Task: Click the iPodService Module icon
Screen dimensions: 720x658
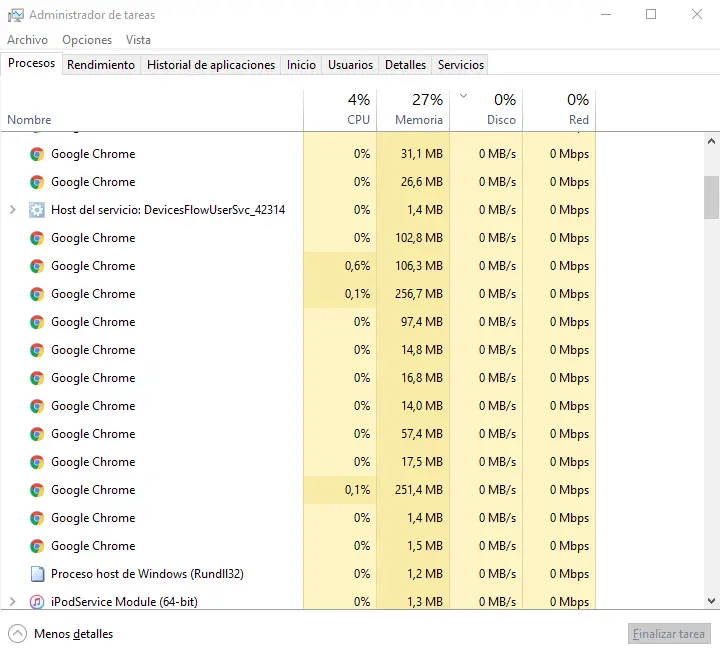Action: [37, 602]
